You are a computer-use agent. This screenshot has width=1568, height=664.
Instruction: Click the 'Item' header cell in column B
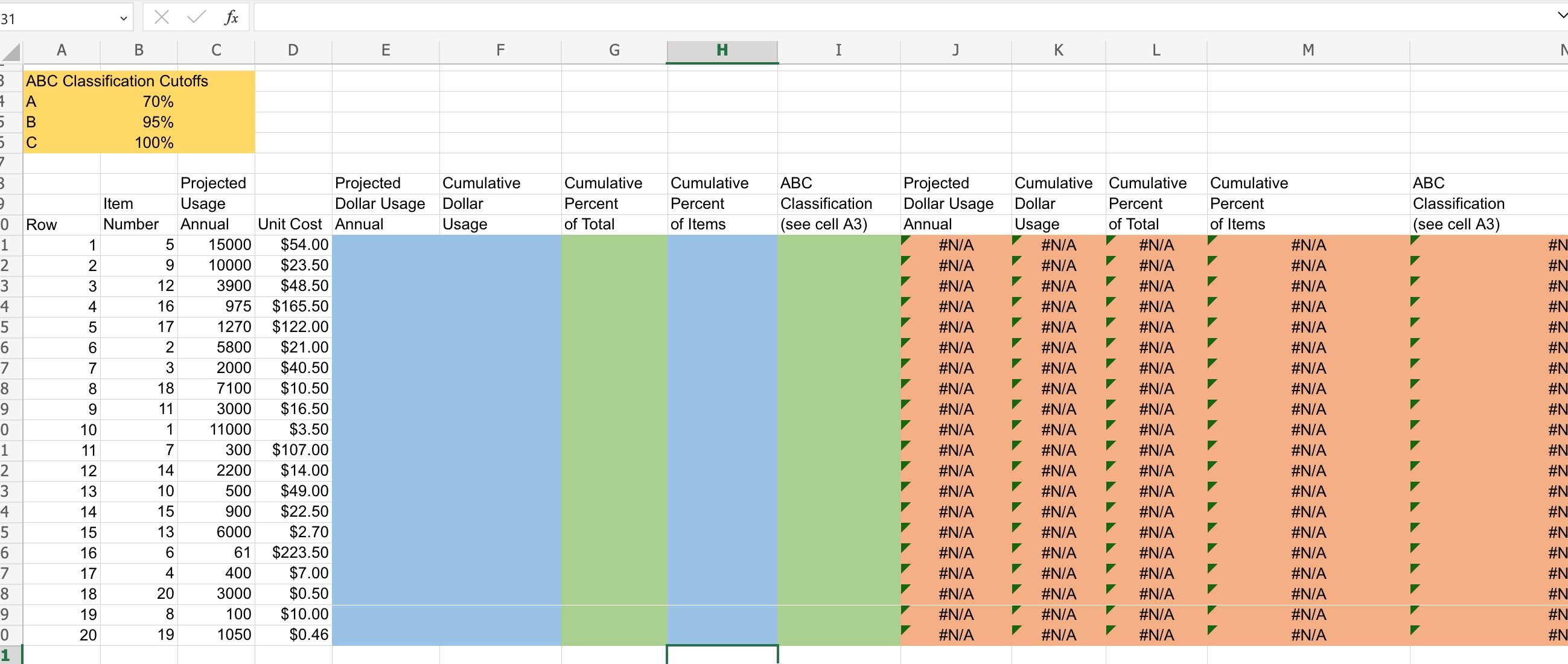tap(139, 203)
